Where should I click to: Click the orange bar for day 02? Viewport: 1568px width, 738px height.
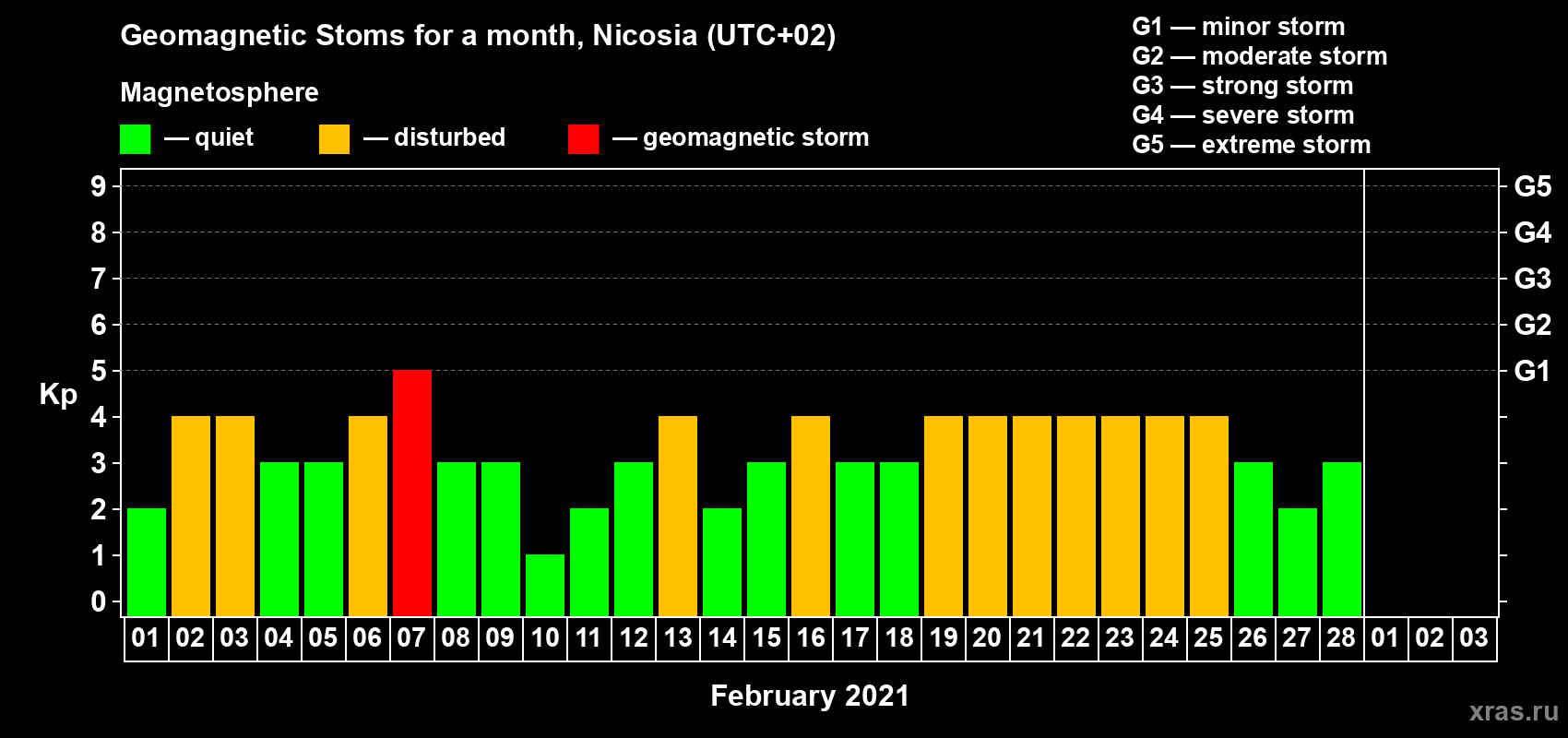pyautogui.click(x=191, y=516)
